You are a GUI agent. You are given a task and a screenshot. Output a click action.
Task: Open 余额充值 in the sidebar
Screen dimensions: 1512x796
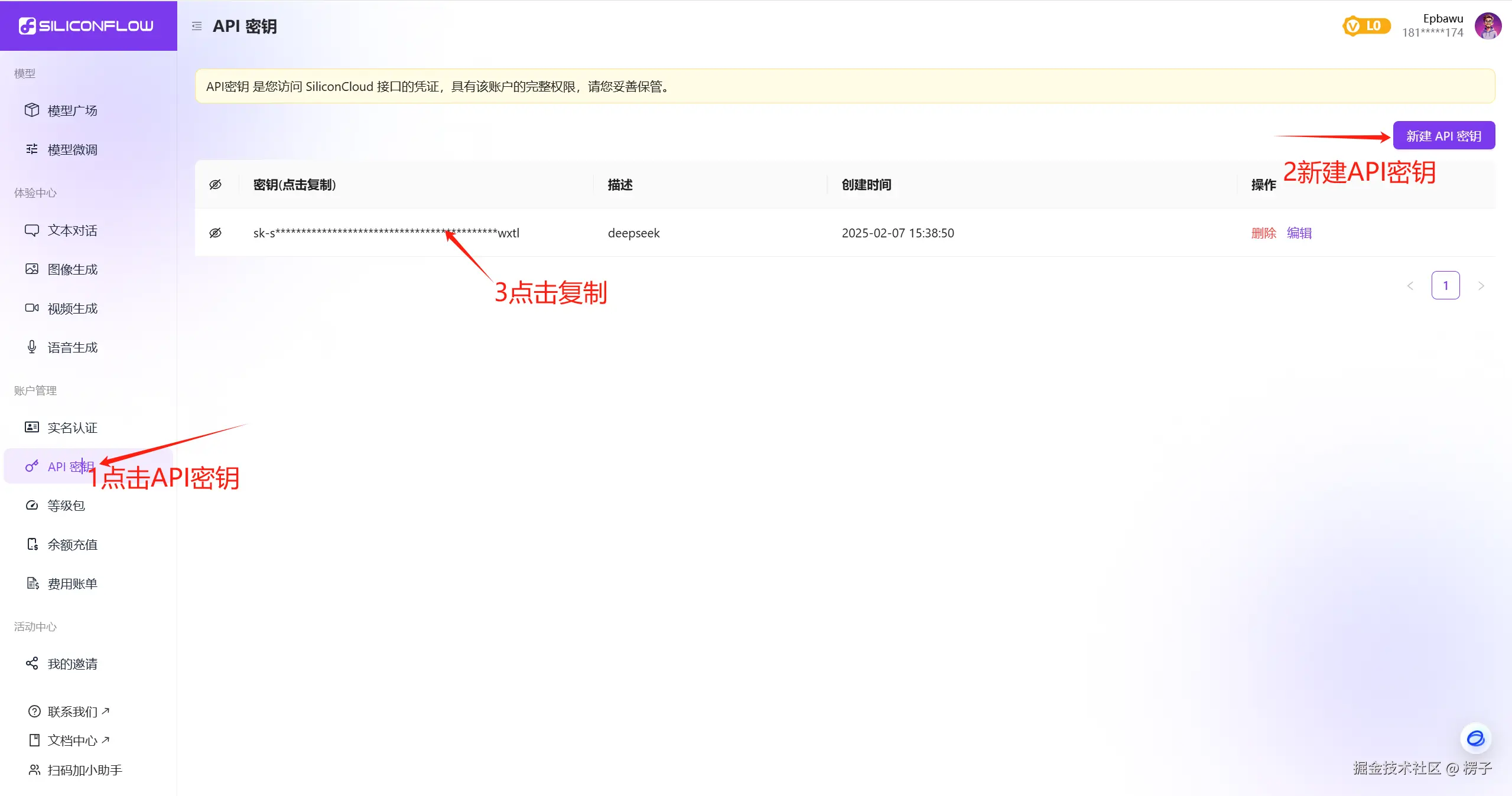point(72,544)
